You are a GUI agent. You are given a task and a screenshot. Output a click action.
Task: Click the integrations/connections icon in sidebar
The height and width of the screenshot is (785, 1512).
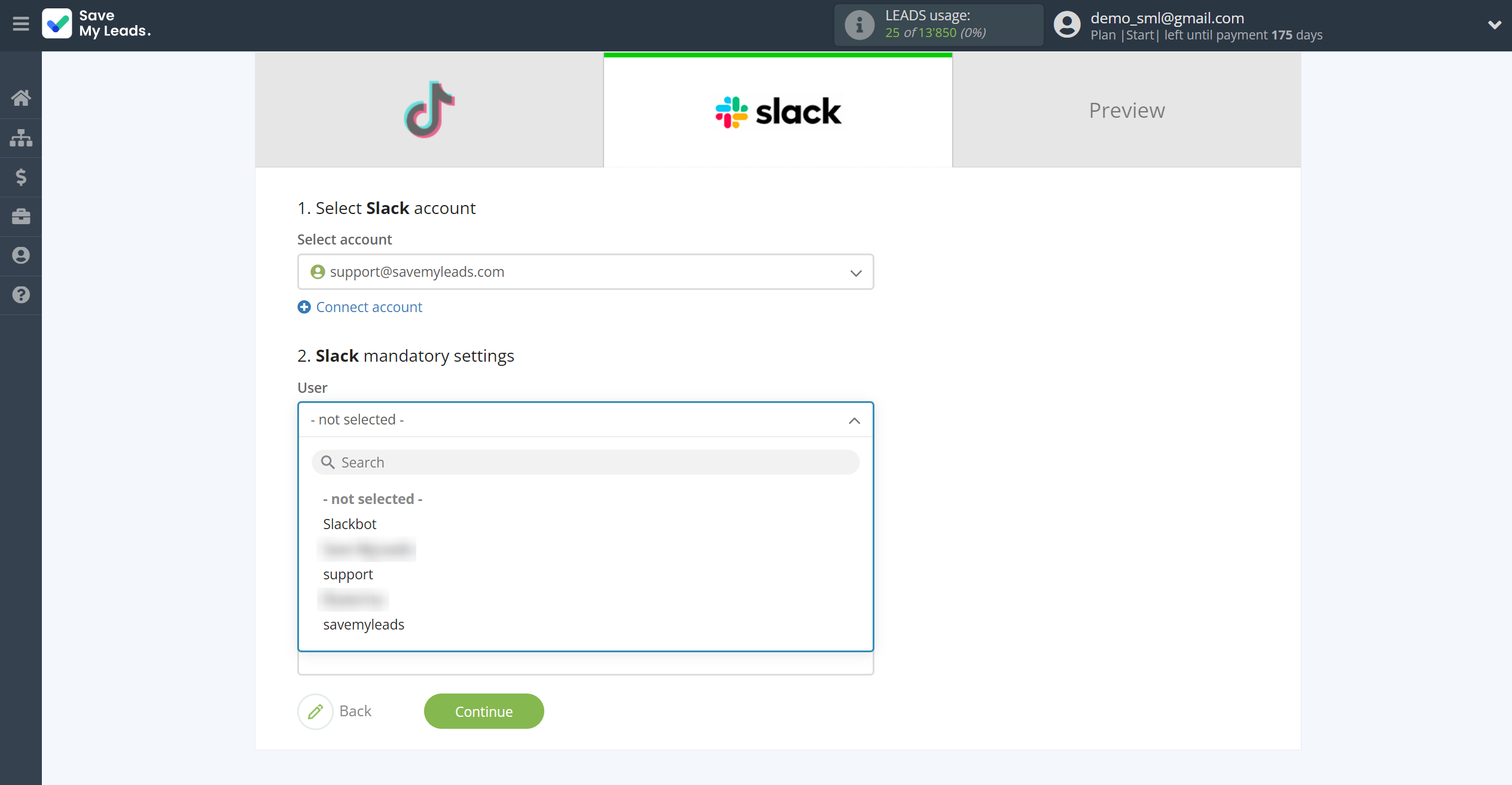21,137
